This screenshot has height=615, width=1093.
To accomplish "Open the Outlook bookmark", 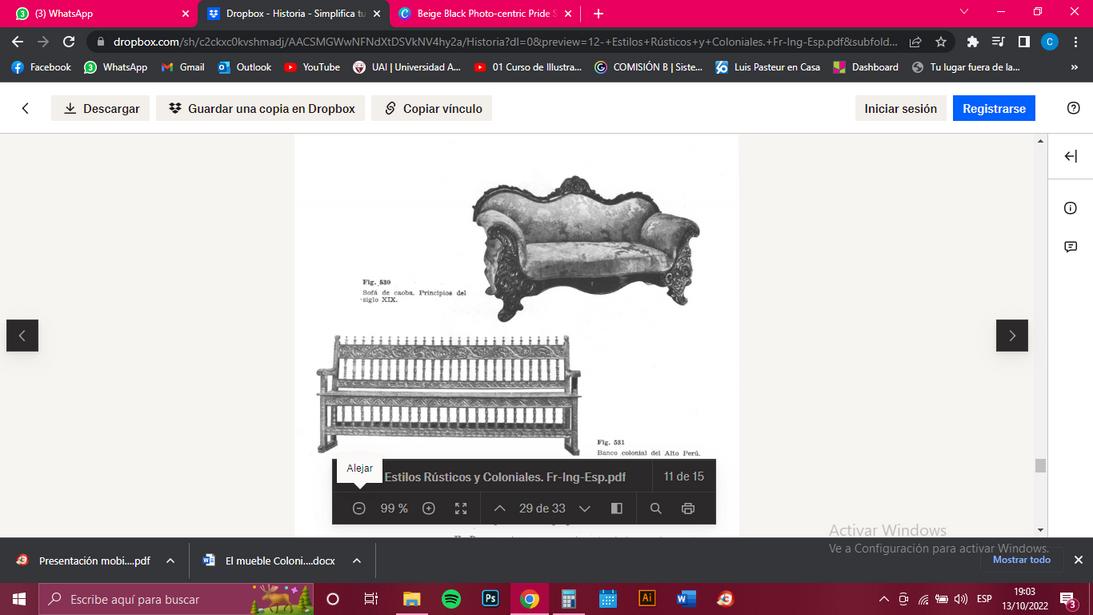I will (244, 67).
